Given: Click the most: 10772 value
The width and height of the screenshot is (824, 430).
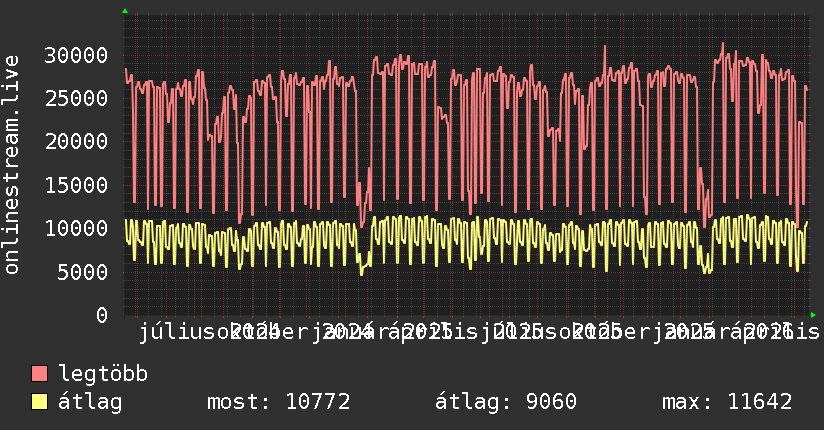Looking at the screenshot, I should click(279, 402).
